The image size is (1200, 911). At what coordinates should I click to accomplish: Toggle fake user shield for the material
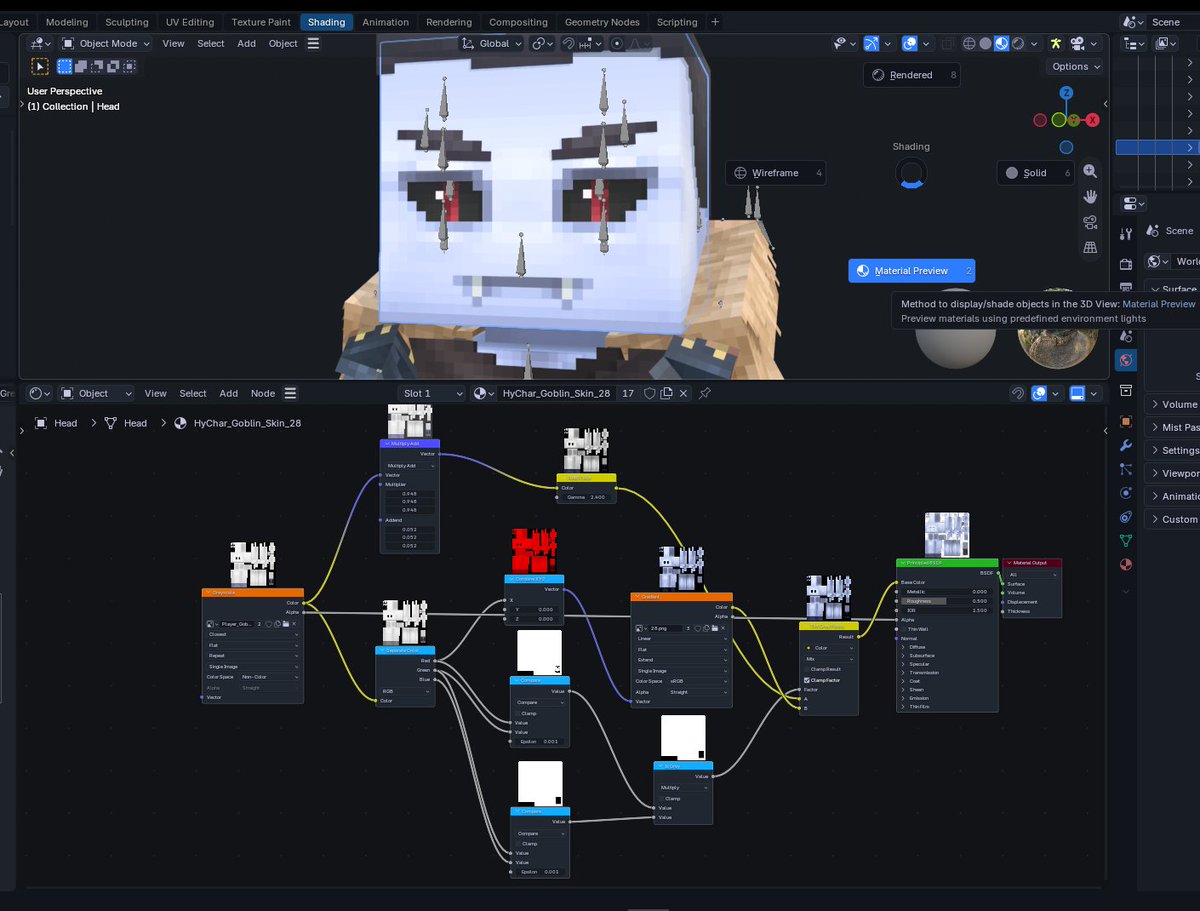tap(649, 394)
